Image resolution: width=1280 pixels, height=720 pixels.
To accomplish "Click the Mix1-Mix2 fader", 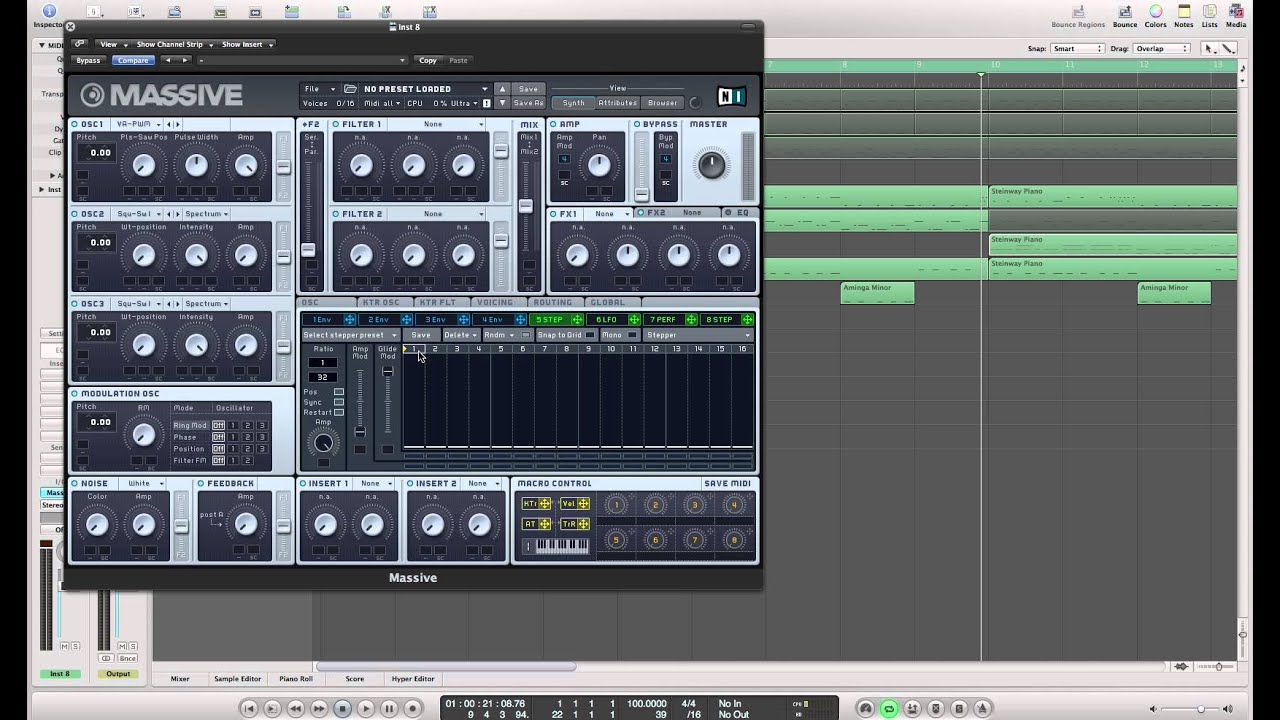I will tap(525, 206).
